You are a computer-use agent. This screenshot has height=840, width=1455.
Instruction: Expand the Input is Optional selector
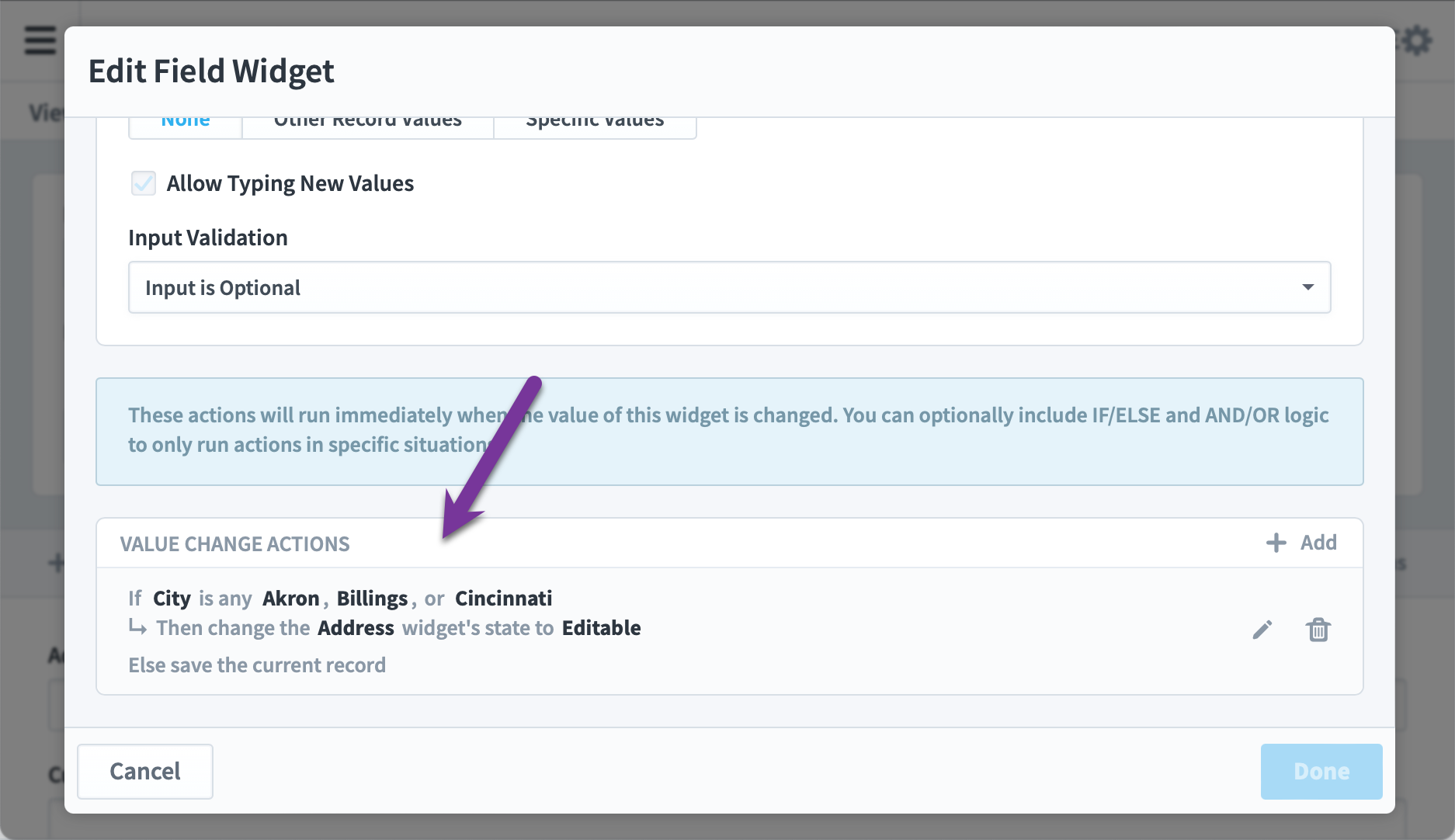point(728,287)
